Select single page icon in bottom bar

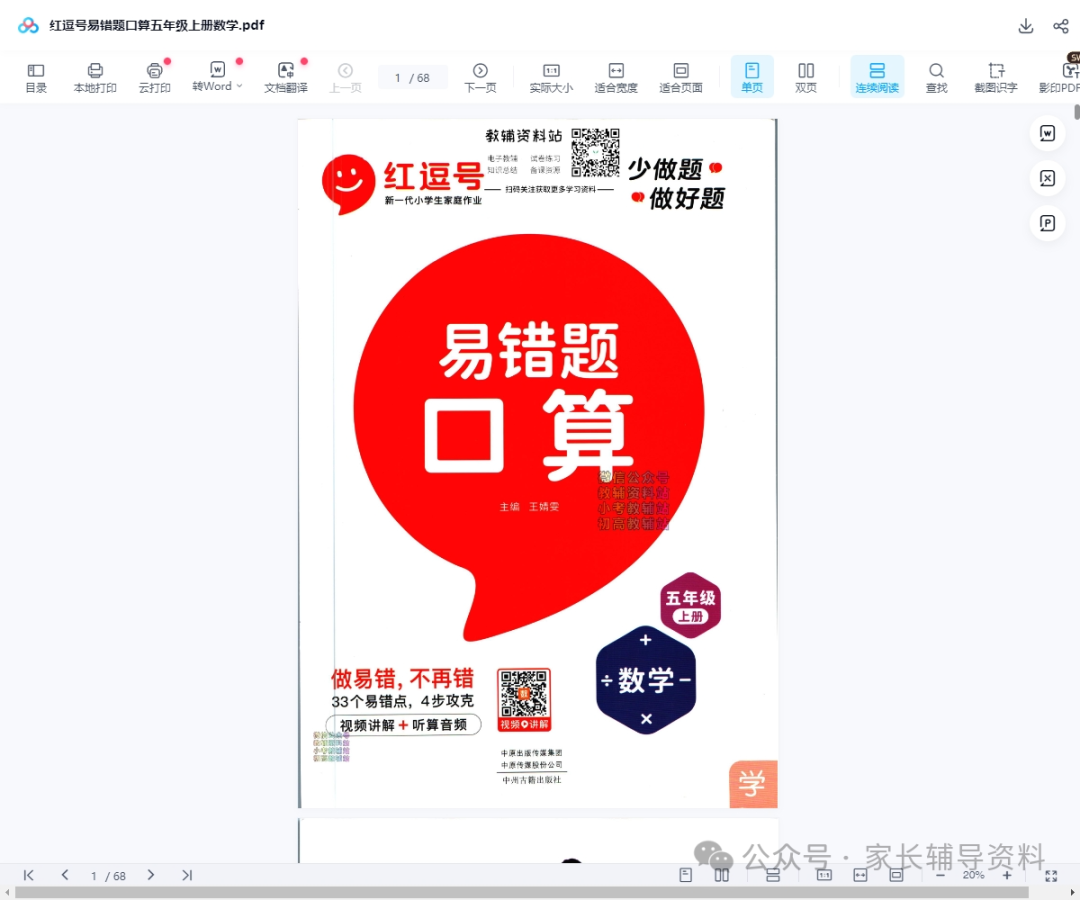(x=685, y=875)
